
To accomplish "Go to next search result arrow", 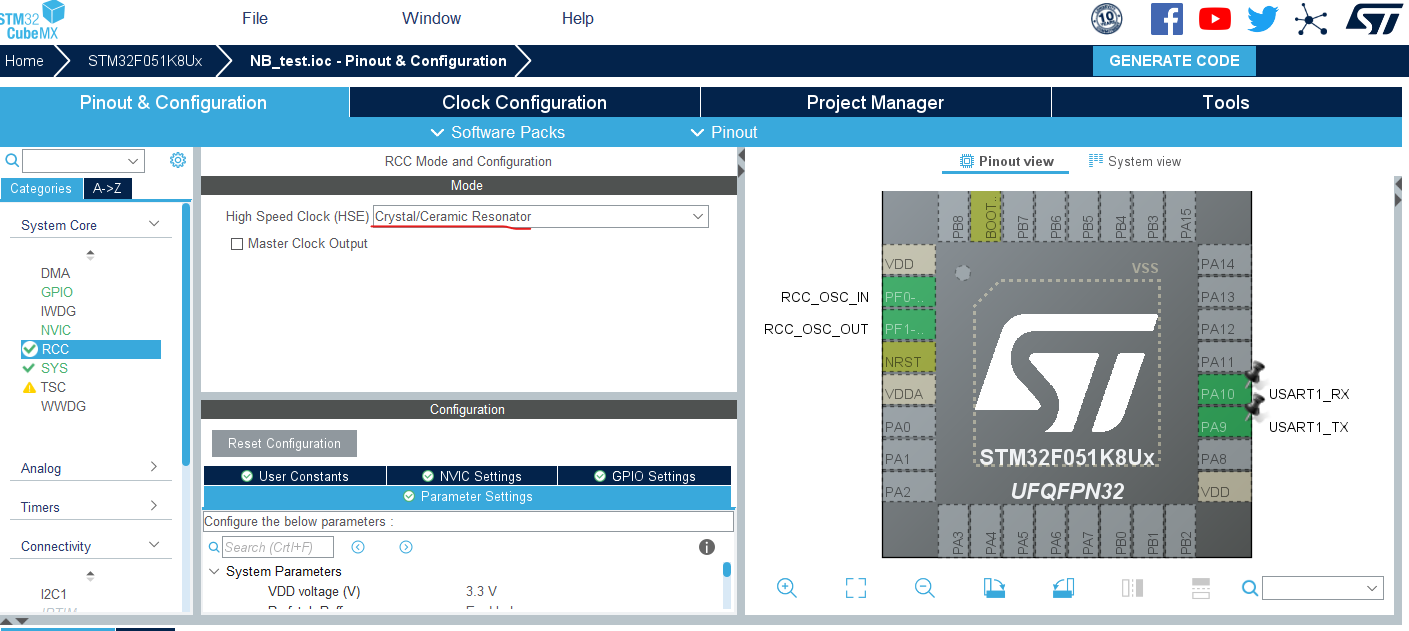I will [x=406, y=547].
